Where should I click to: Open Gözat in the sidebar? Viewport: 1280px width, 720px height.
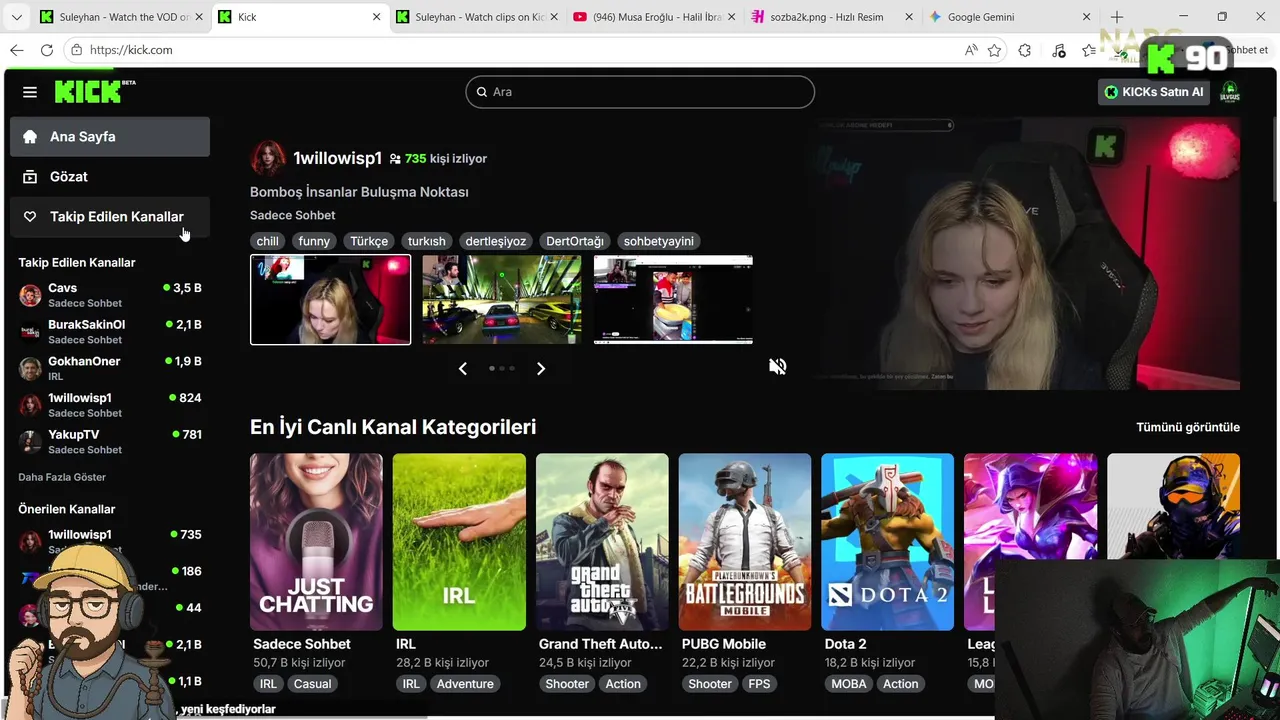(x=110, y=176)
